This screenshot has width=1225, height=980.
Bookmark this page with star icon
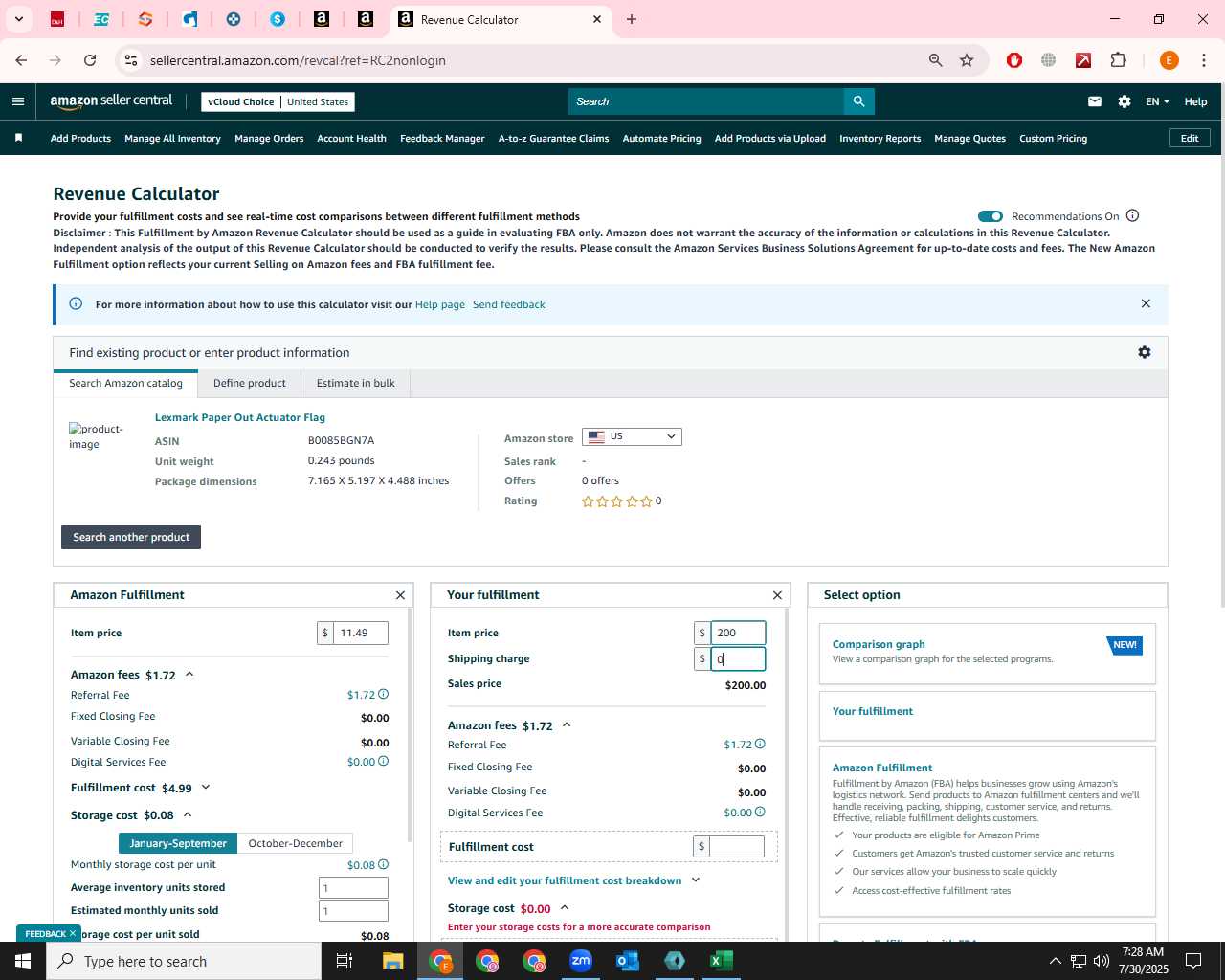click(967, 60)
